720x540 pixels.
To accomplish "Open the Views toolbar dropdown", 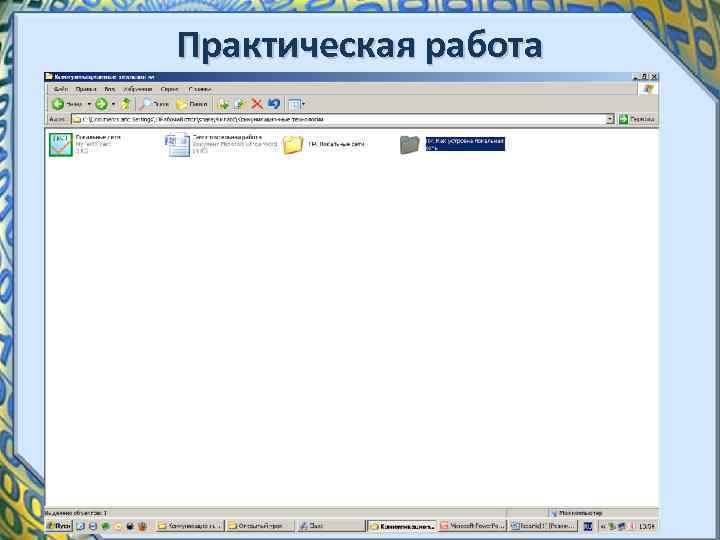I will coord(297,104).
